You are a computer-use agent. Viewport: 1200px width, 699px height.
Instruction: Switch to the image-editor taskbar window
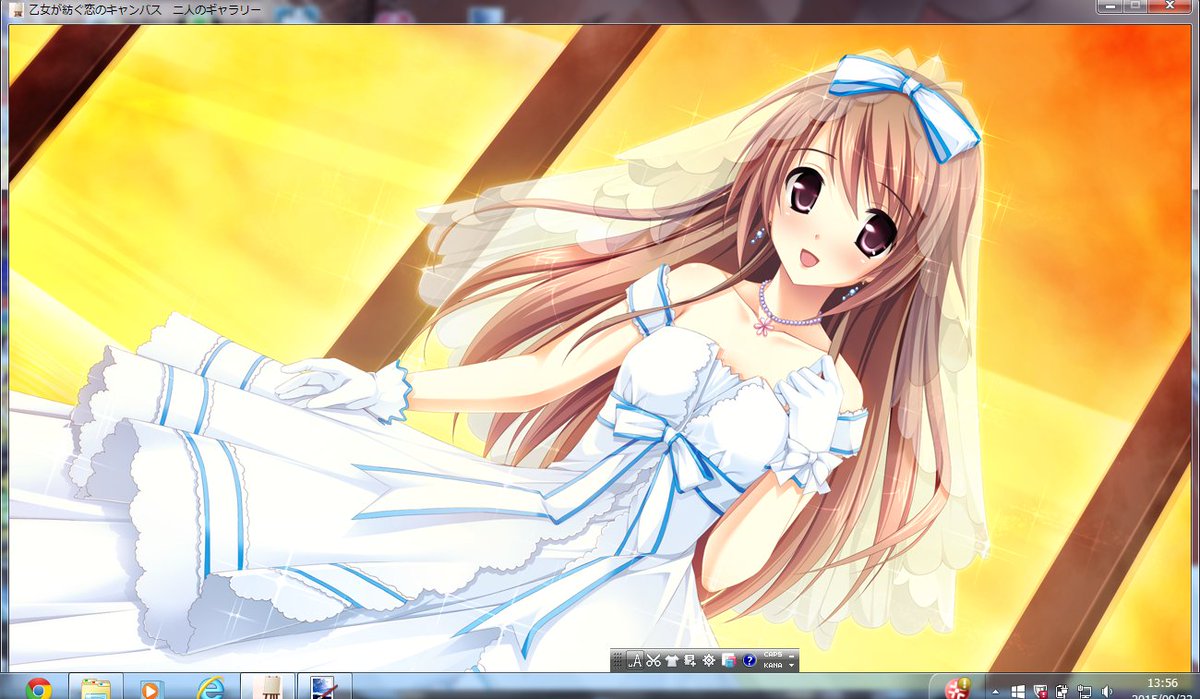pyautogui.click(x=325, y=686)
